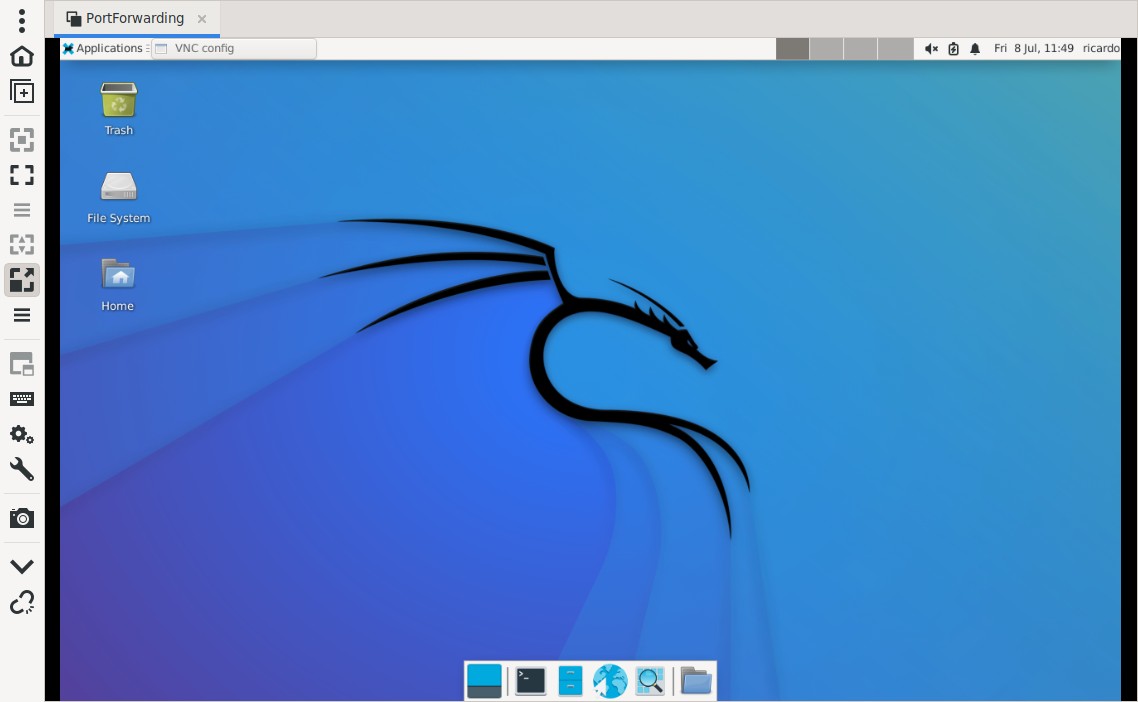Viewport: 1138px width, 702px height.
Task: Open the ricardo user menu in the panel
Action: 1101,48
